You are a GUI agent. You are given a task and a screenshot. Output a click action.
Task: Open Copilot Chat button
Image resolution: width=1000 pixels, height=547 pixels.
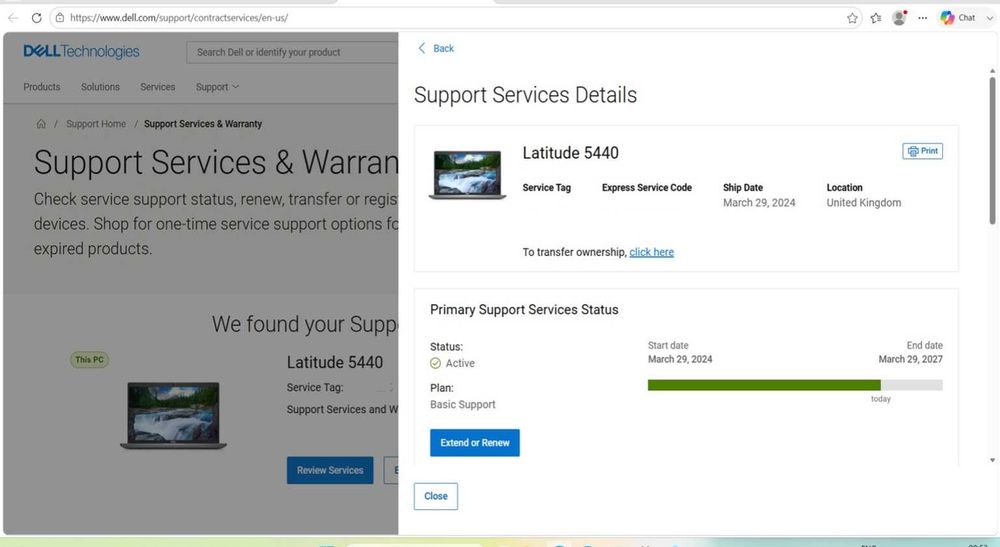coord(958,18)
